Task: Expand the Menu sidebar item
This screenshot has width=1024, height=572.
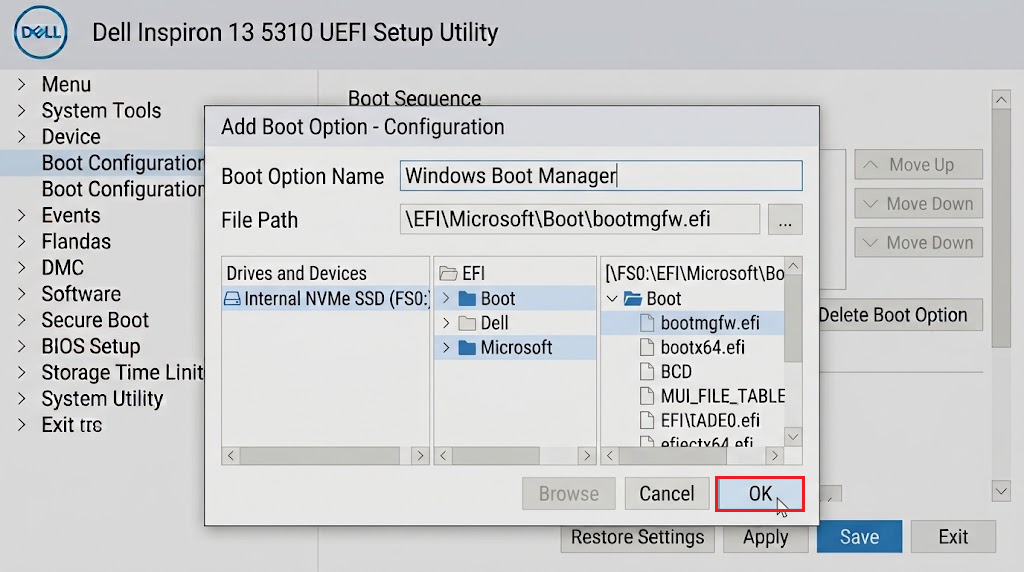Action: tap(22, 84)
